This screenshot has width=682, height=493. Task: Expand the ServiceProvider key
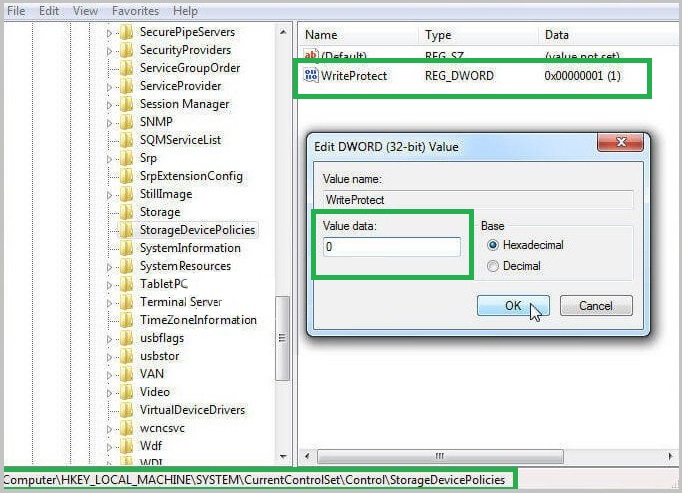[x=109, y=87]
